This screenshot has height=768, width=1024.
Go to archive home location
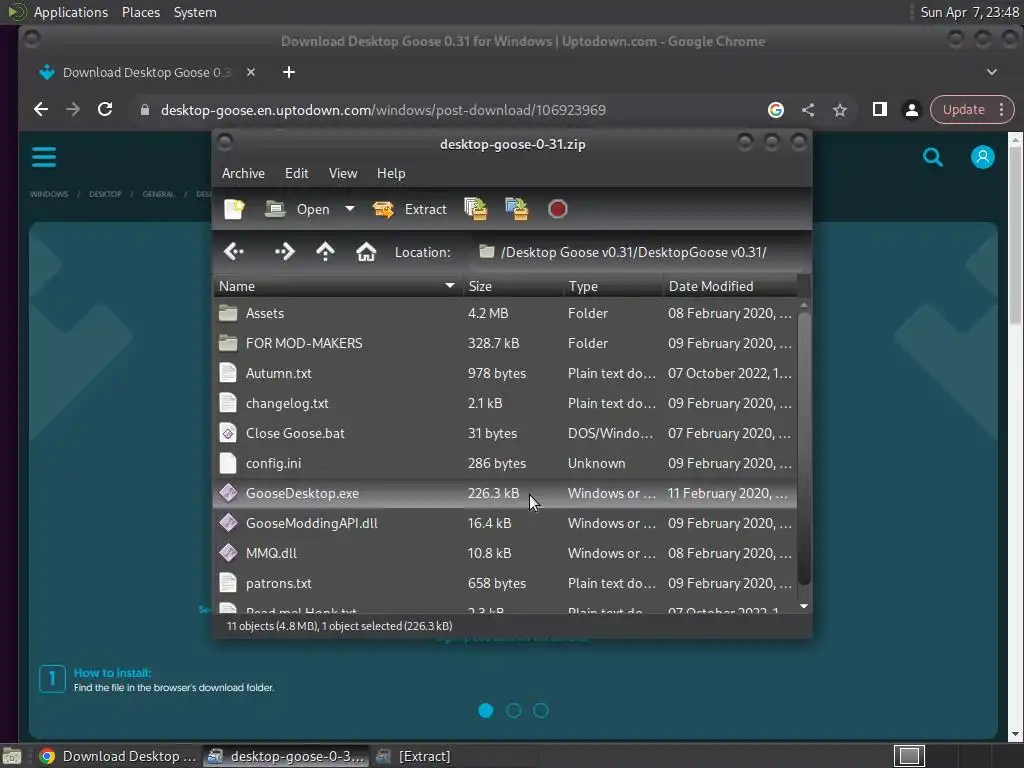(x=366, y=252)
